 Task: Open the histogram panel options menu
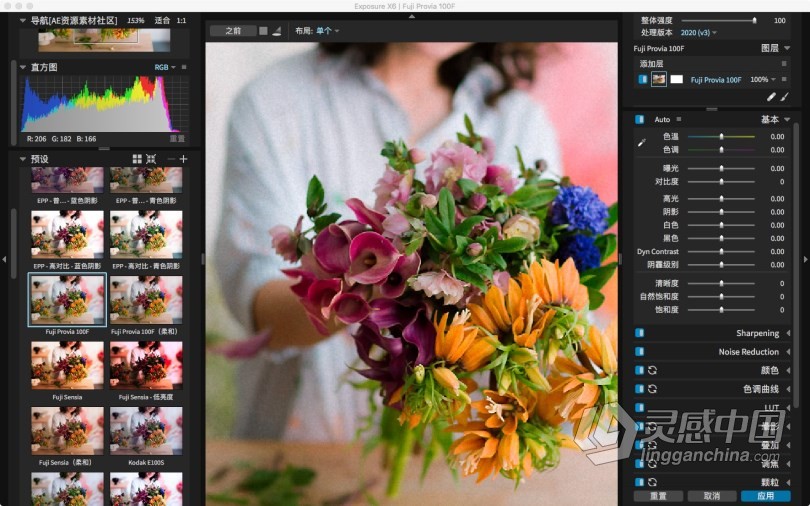(x=184, y=67)
